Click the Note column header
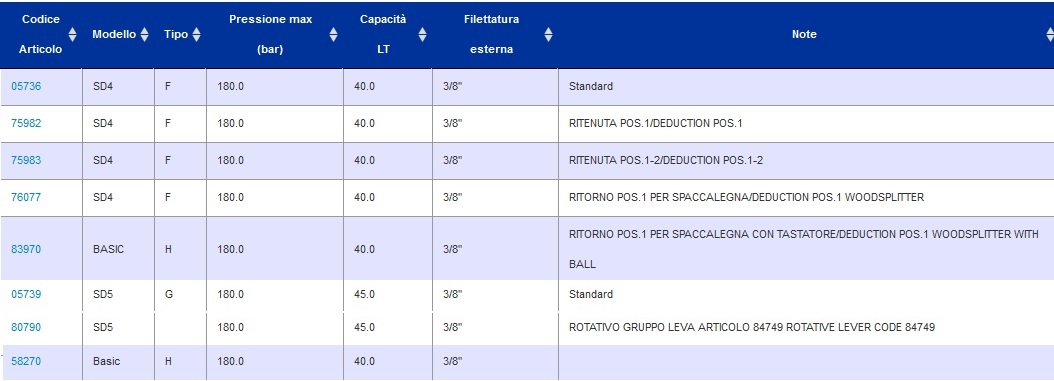 coord(804,34)
